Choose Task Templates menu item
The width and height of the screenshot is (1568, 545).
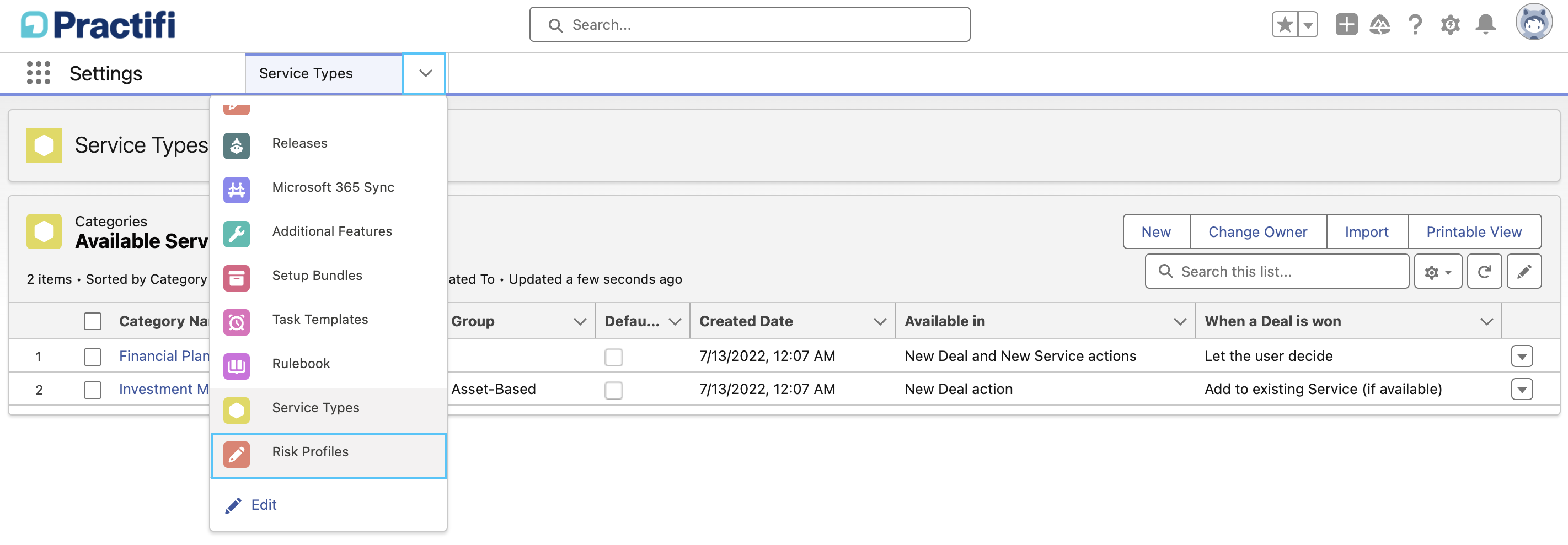click(328, 320)
